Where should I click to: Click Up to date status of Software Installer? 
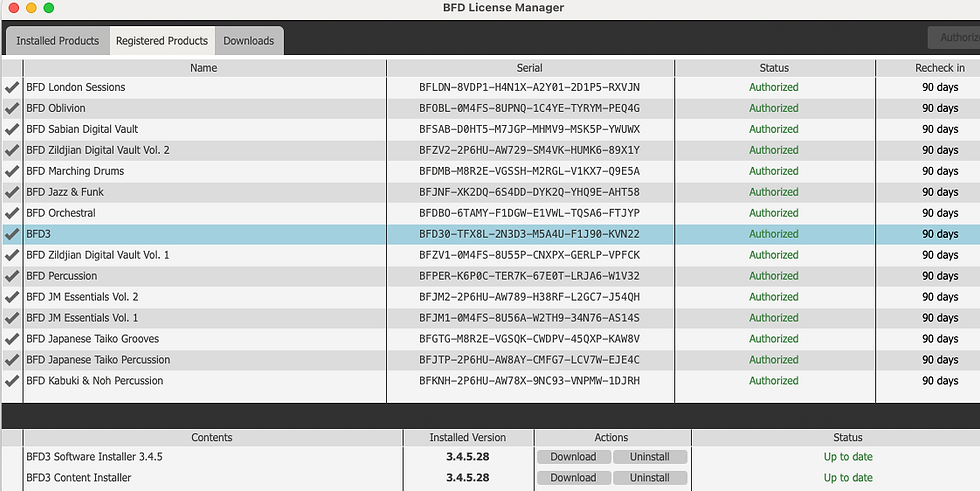[x=848, y=457]
